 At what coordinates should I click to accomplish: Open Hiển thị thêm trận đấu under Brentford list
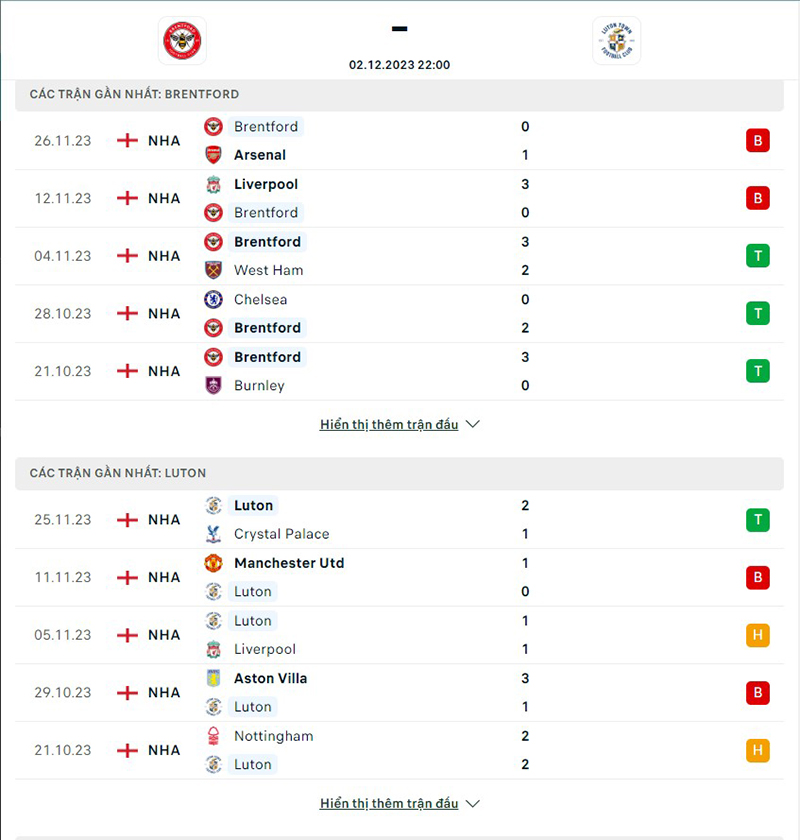[x=390, y=424]
